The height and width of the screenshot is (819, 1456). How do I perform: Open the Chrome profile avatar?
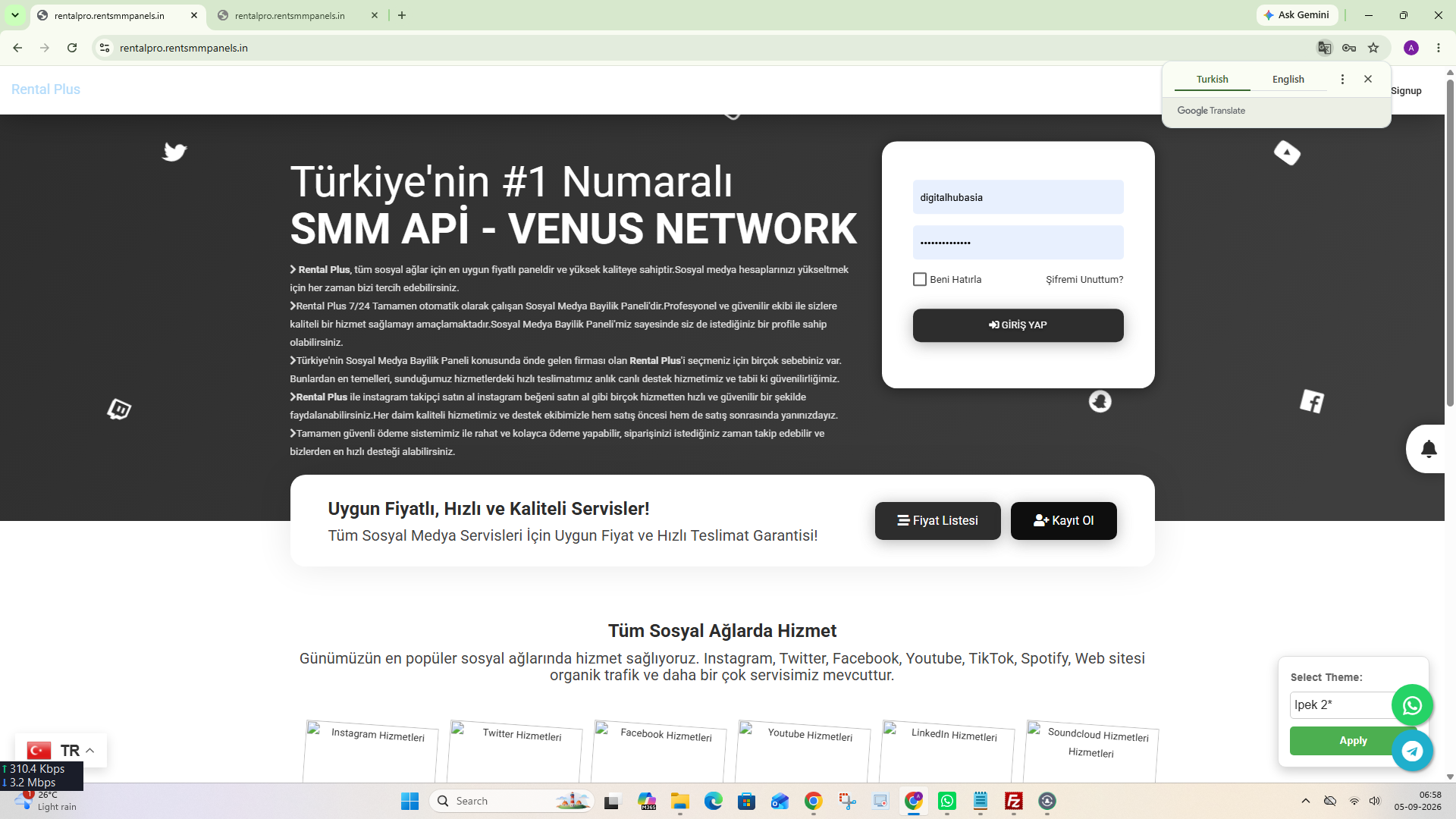click(1411, 48)
